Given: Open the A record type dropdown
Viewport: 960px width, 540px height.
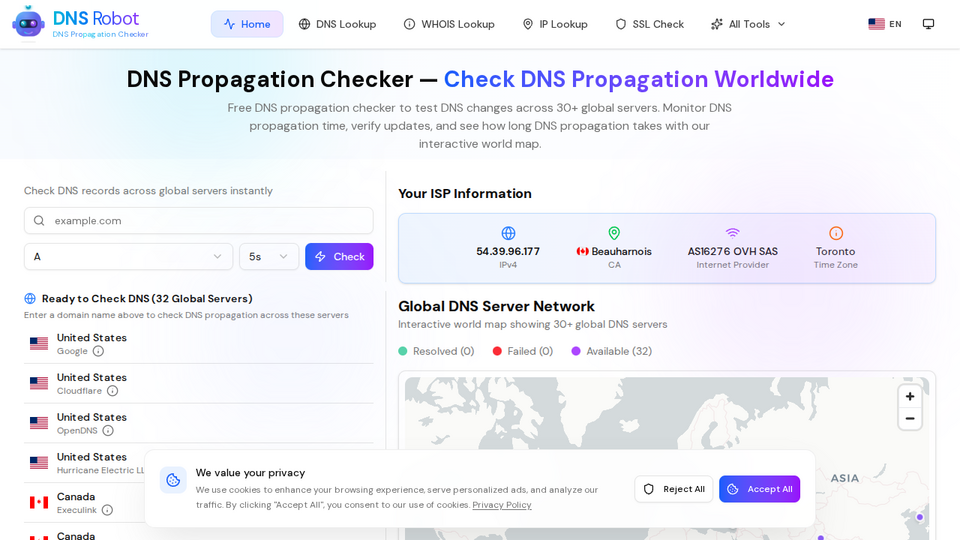Looking at the screenshot, I should pos(129,257).
